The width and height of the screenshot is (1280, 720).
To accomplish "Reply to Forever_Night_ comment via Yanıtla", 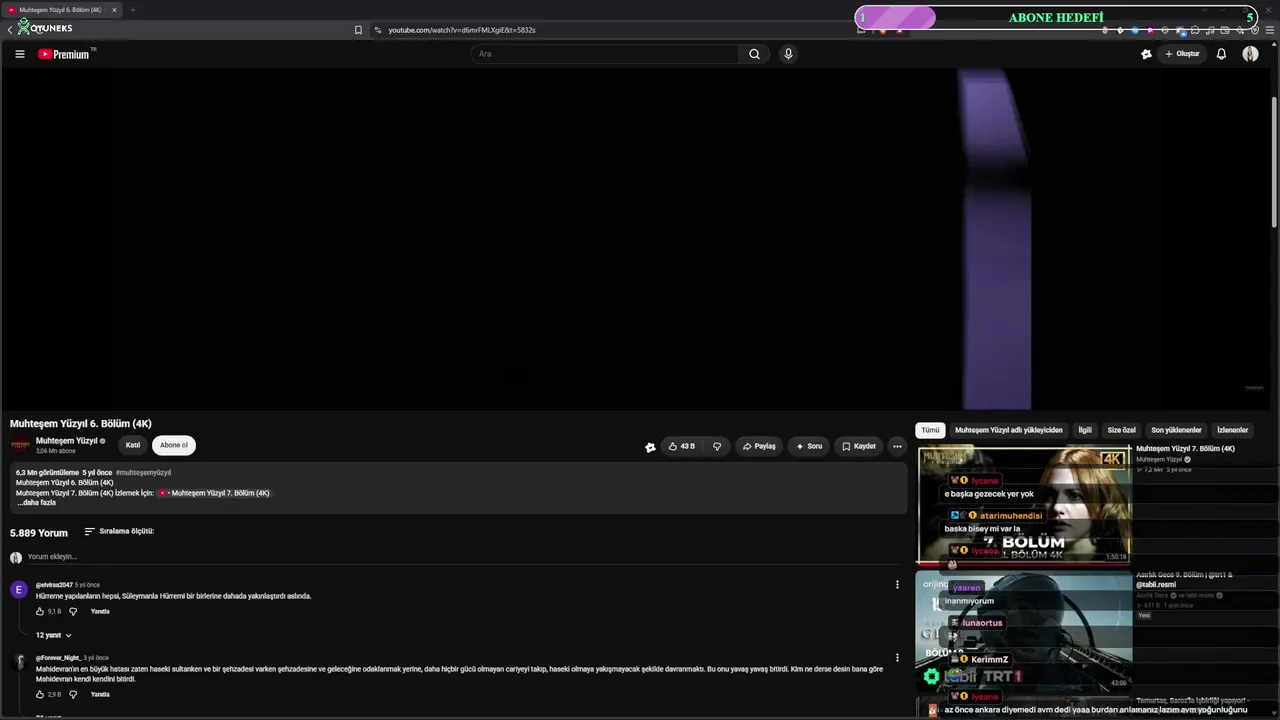I will pos(100,695).
